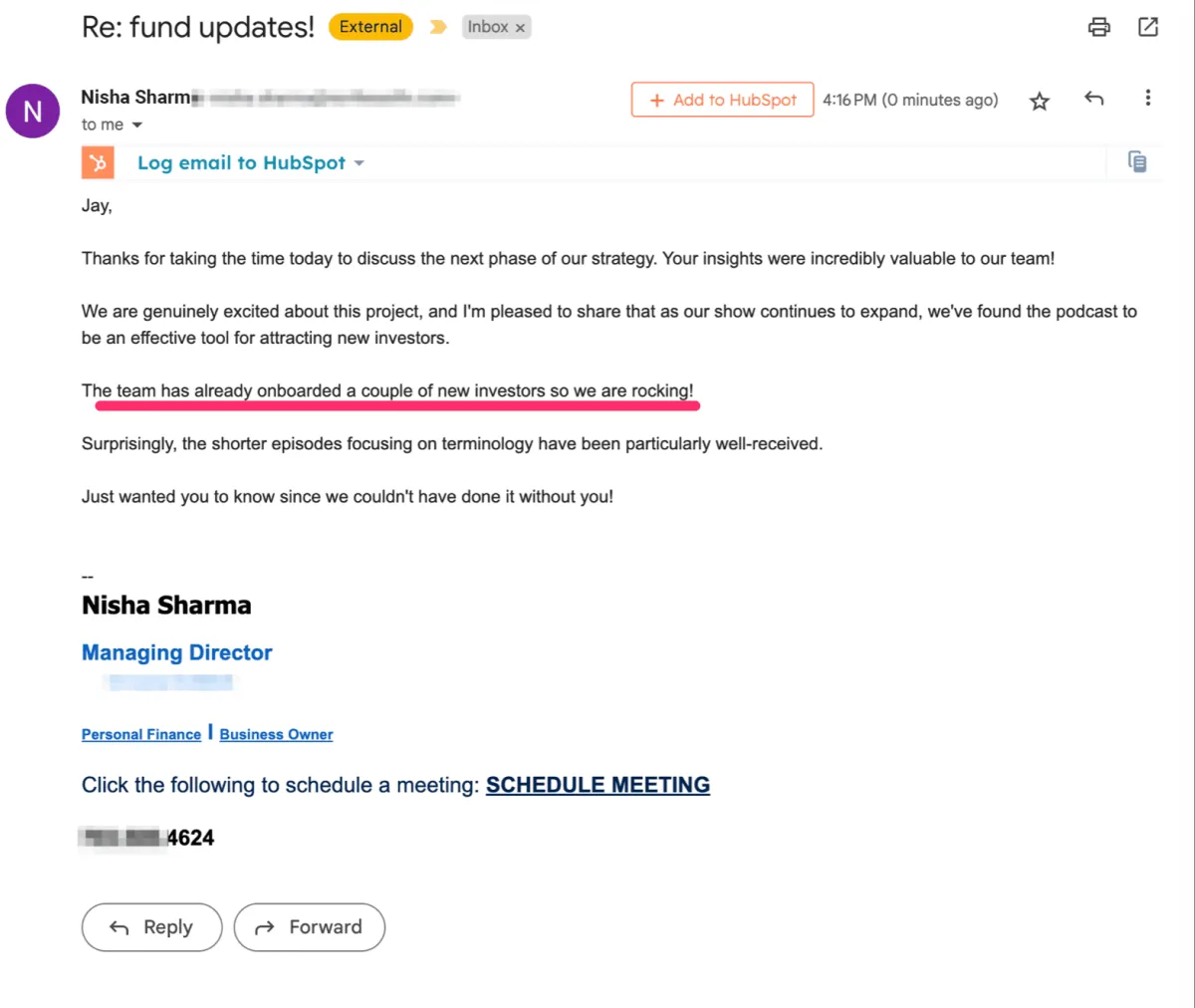Screen dimensions: 1195x1008
Task: Click the Inbox label chip
Action: 488,27
